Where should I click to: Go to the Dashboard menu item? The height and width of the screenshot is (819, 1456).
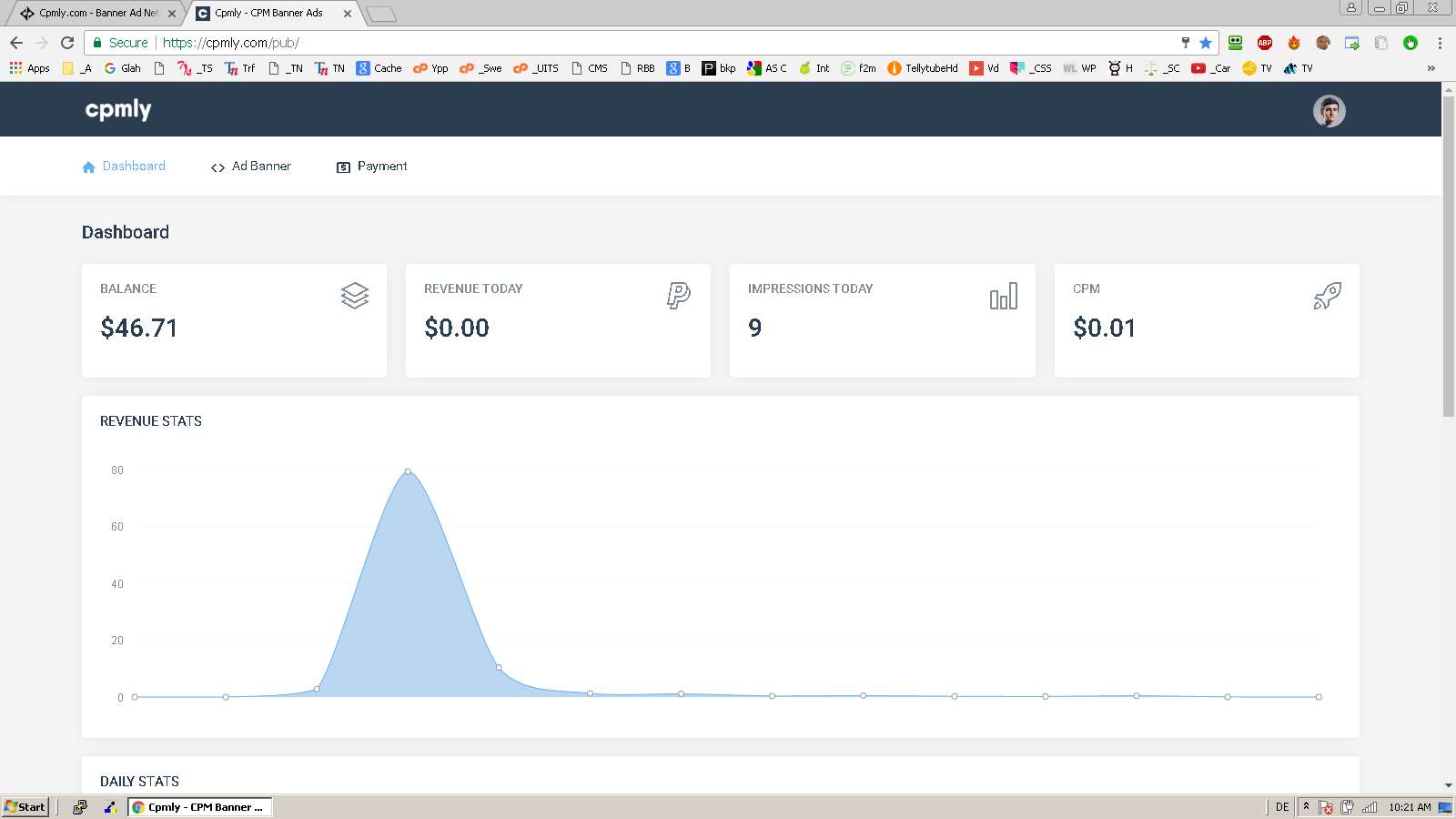click(x=124, y=167)
